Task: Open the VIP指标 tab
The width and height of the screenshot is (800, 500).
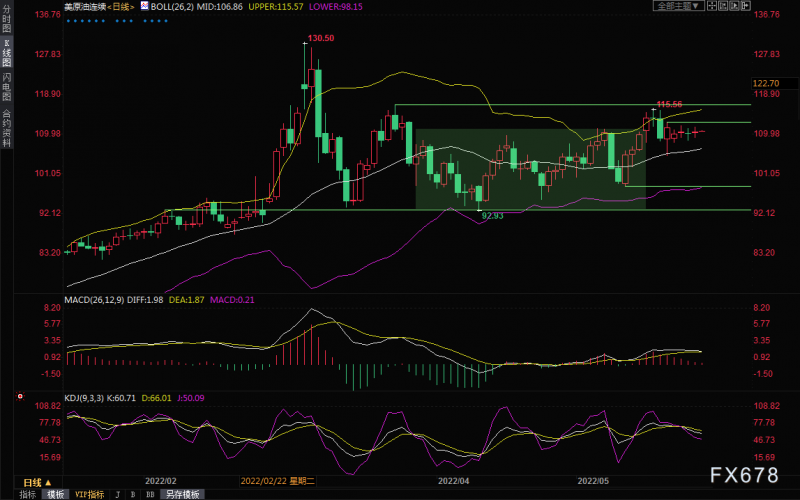Action: click(x=90, y=494)
